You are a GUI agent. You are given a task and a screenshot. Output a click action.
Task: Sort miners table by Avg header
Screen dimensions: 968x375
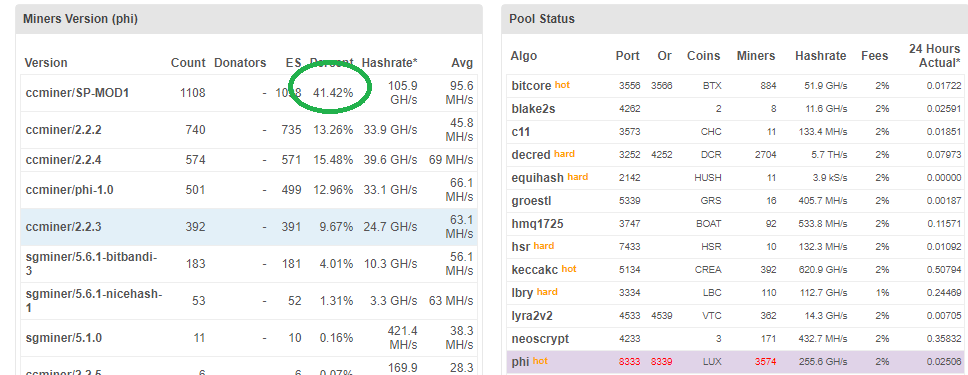pos(462,62)
